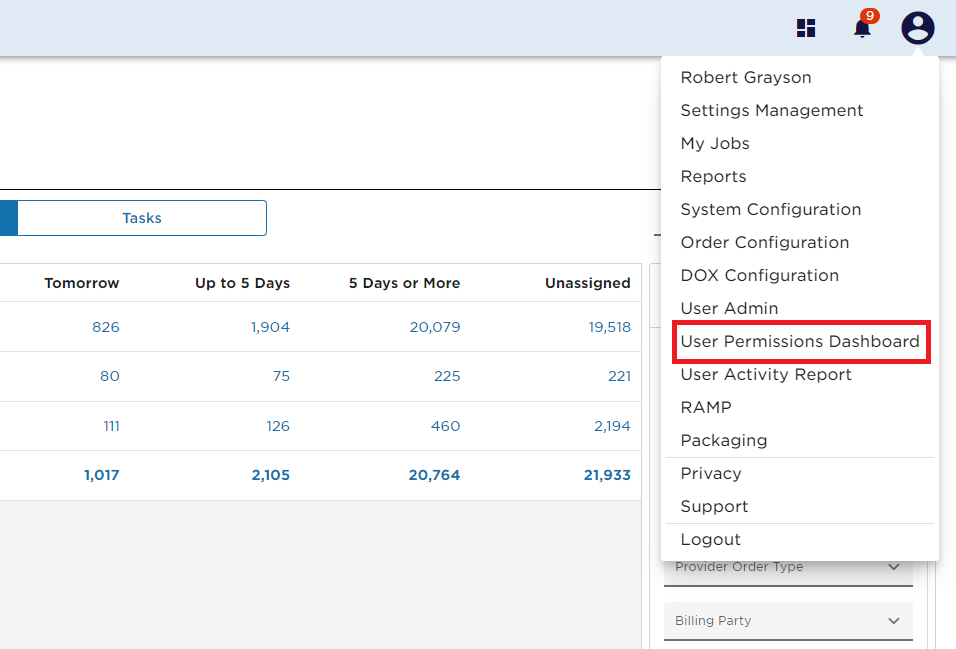Screen dimensions: 956x649
Task: Open the 21,933 total link
Action: coord(607,475)
